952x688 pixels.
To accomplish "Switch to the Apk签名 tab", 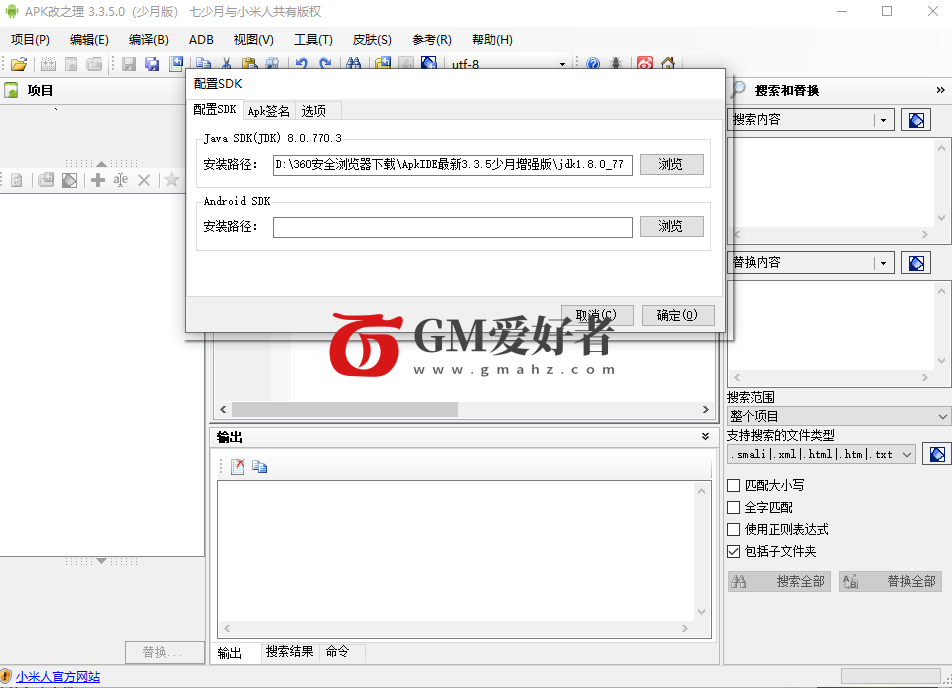I will 269,111.
